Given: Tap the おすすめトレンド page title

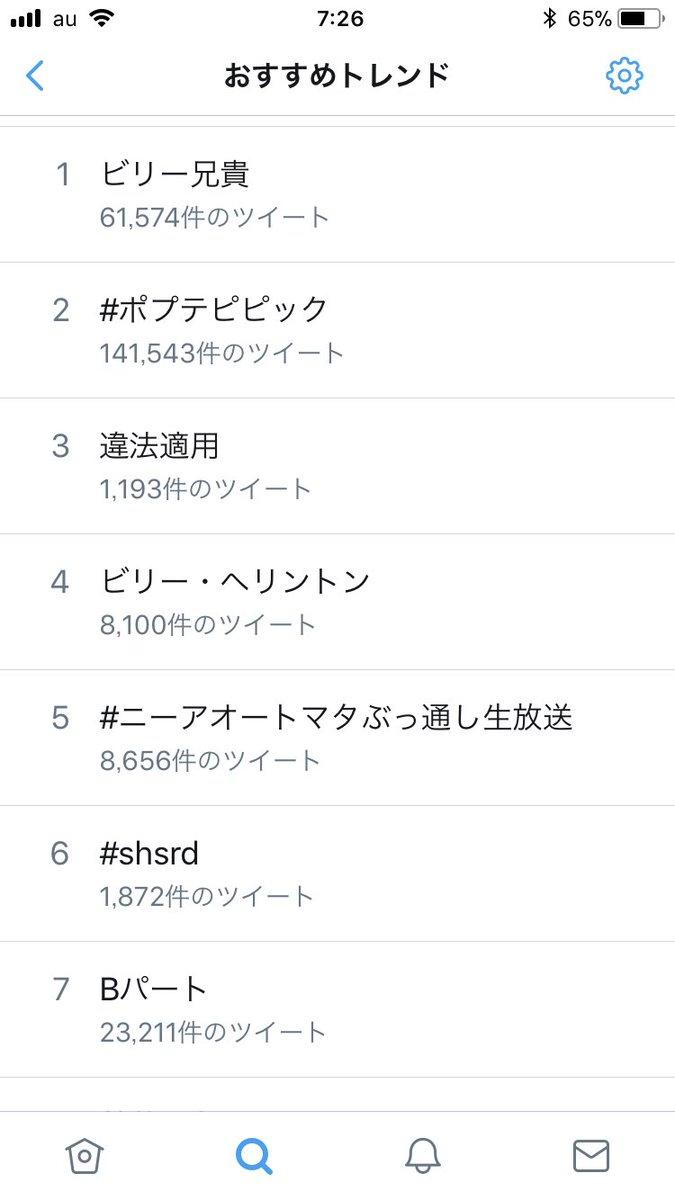Looking at the screenshot, I should pyautogui.click(x=336, y=76).
